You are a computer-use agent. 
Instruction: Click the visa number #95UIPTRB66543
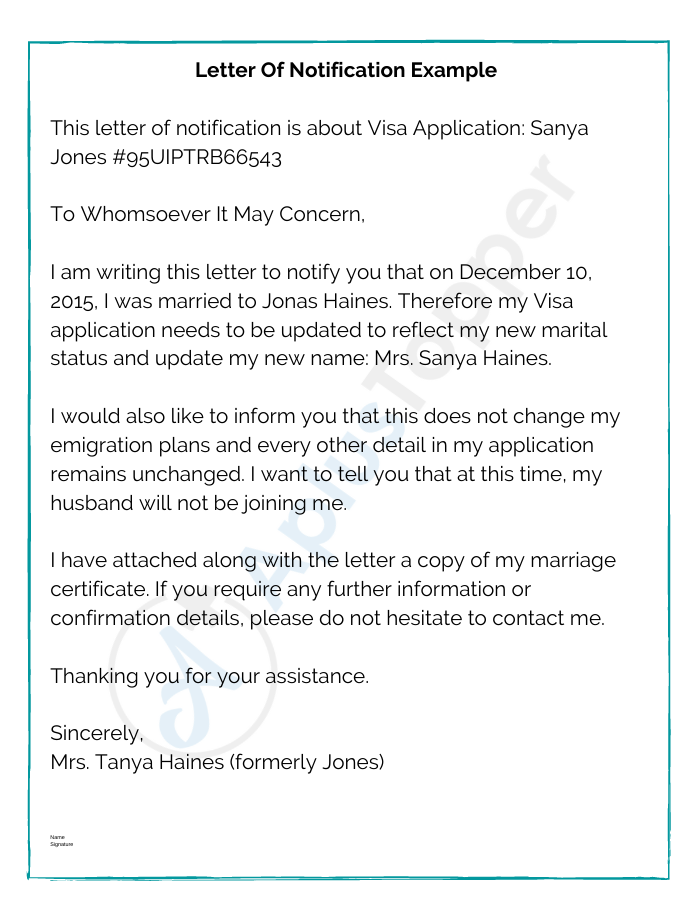point(194,158)
